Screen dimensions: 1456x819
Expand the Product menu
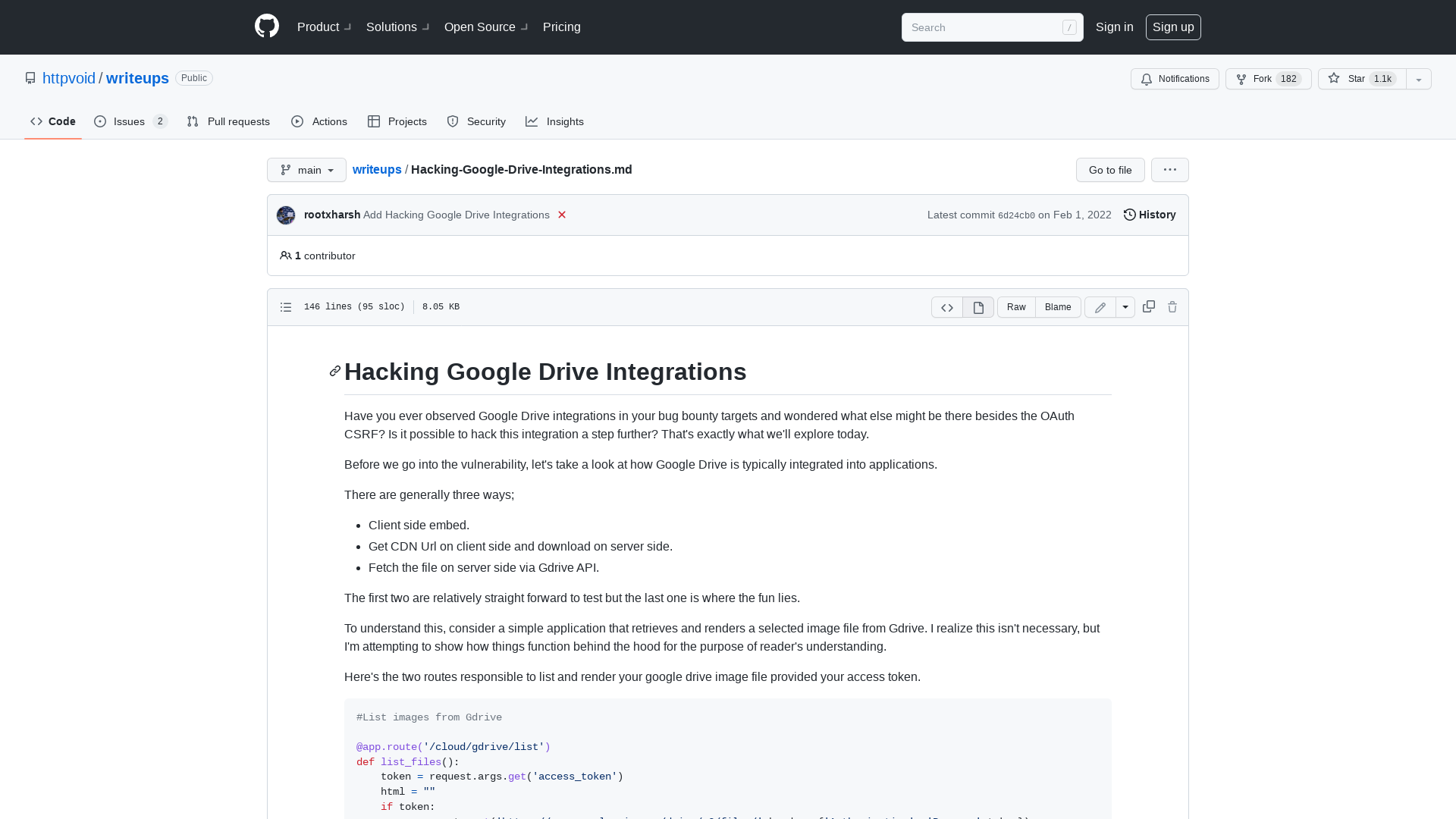[324, 27]
